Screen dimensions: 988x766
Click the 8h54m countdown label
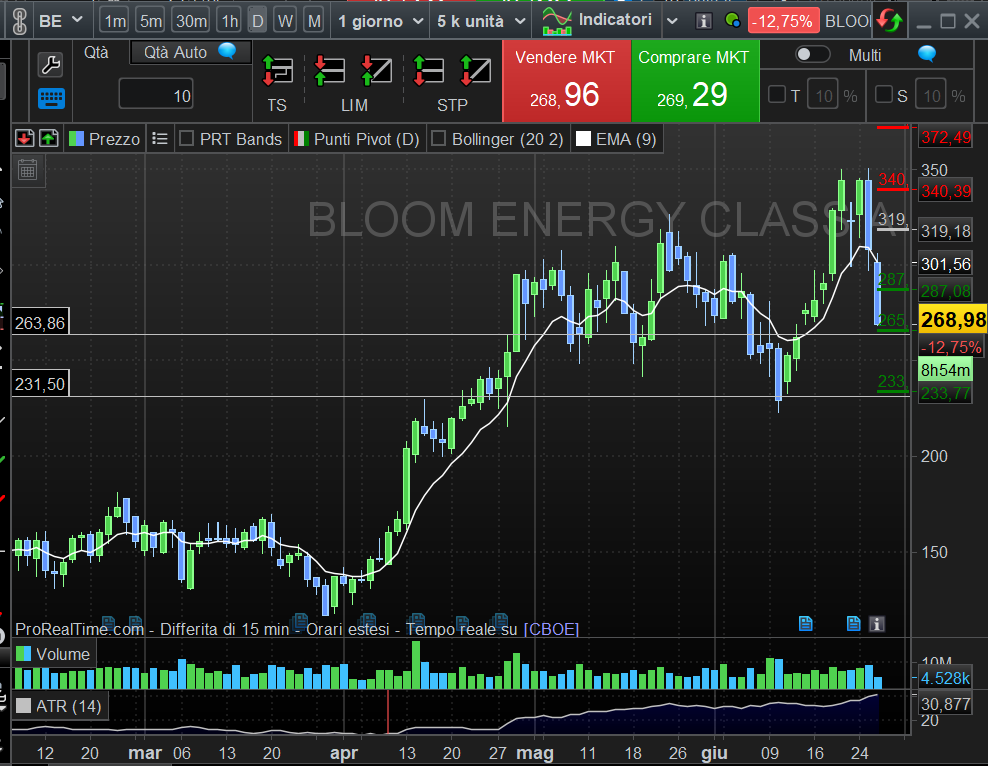[945, 370]
